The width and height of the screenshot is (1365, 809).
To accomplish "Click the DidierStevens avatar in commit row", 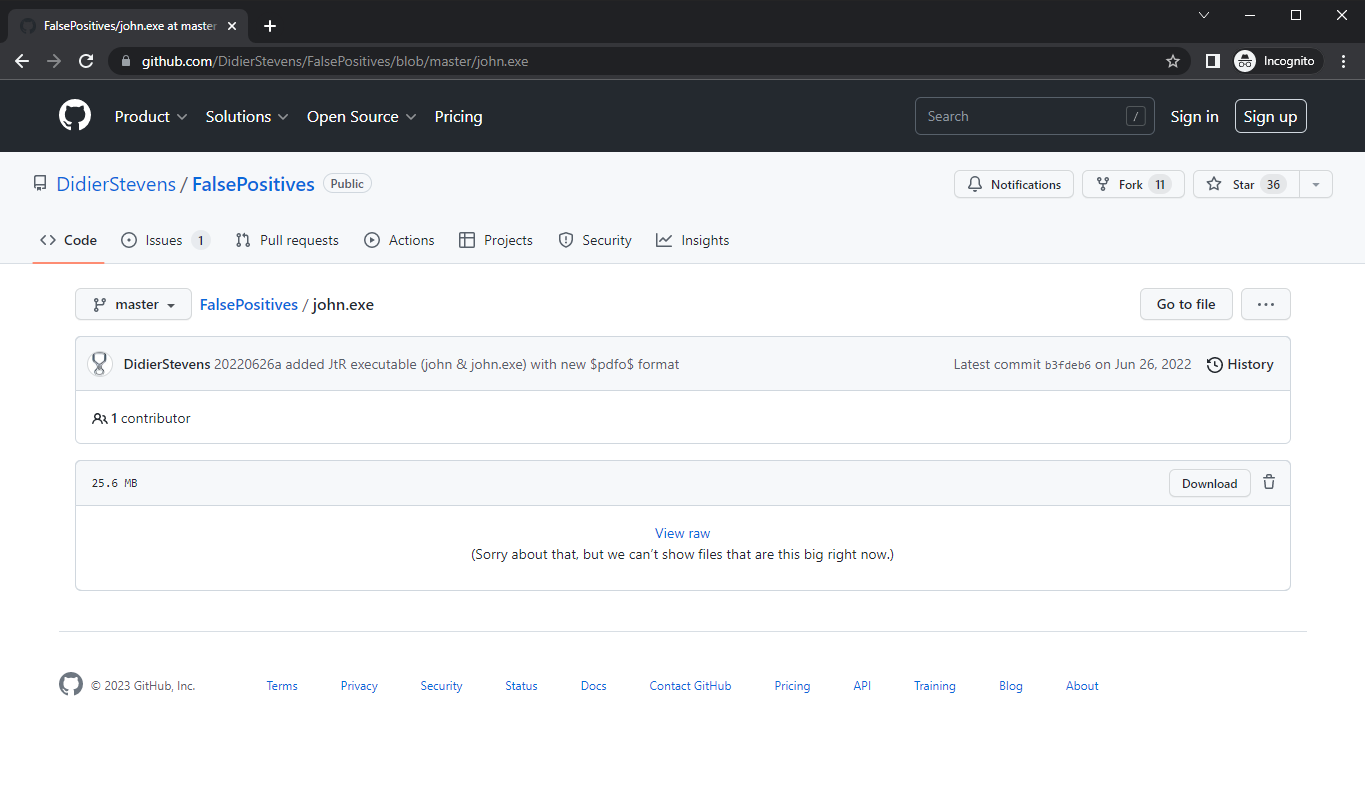I will pos(100,364).
